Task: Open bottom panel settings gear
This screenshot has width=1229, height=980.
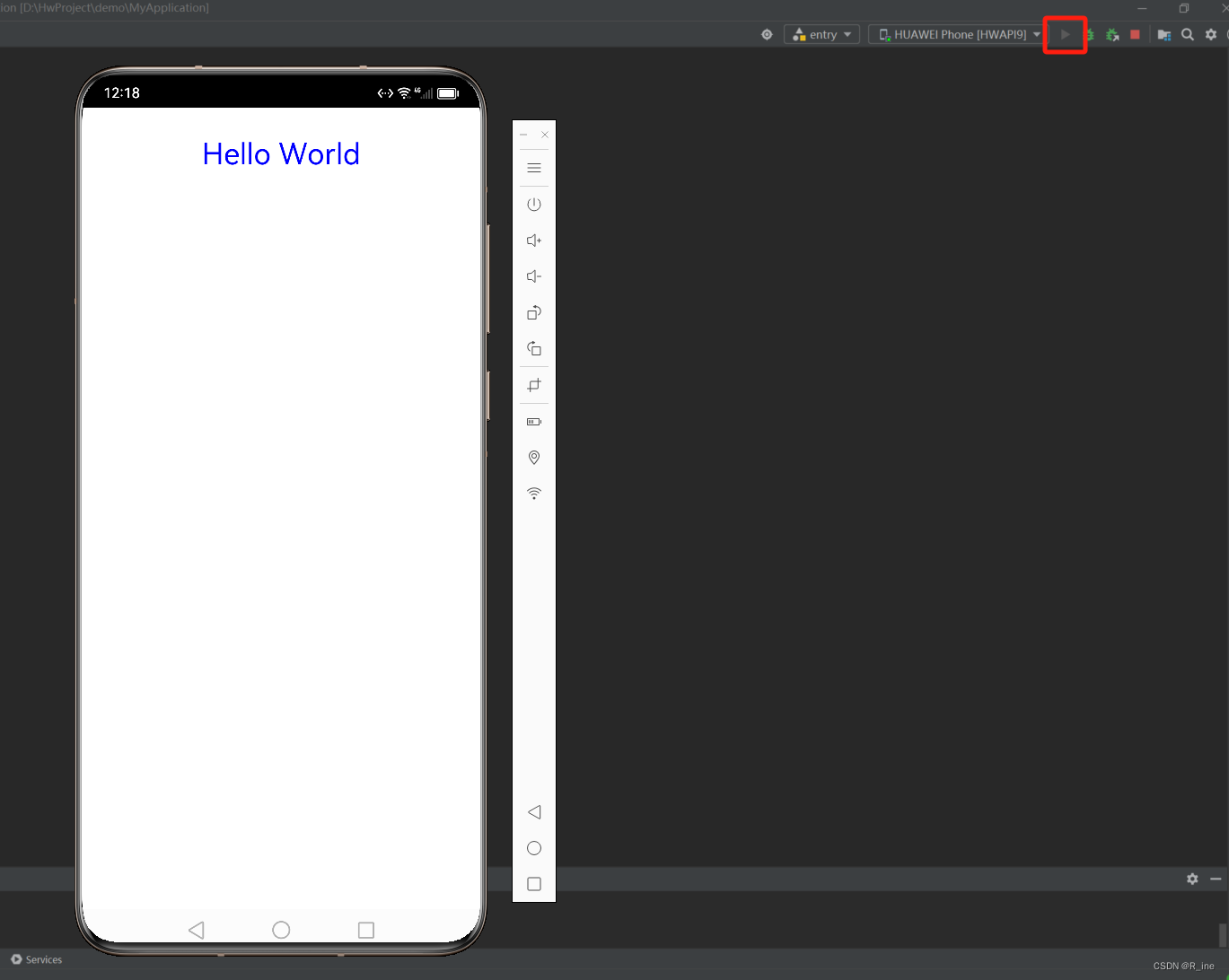Action: click(1192, 879)
